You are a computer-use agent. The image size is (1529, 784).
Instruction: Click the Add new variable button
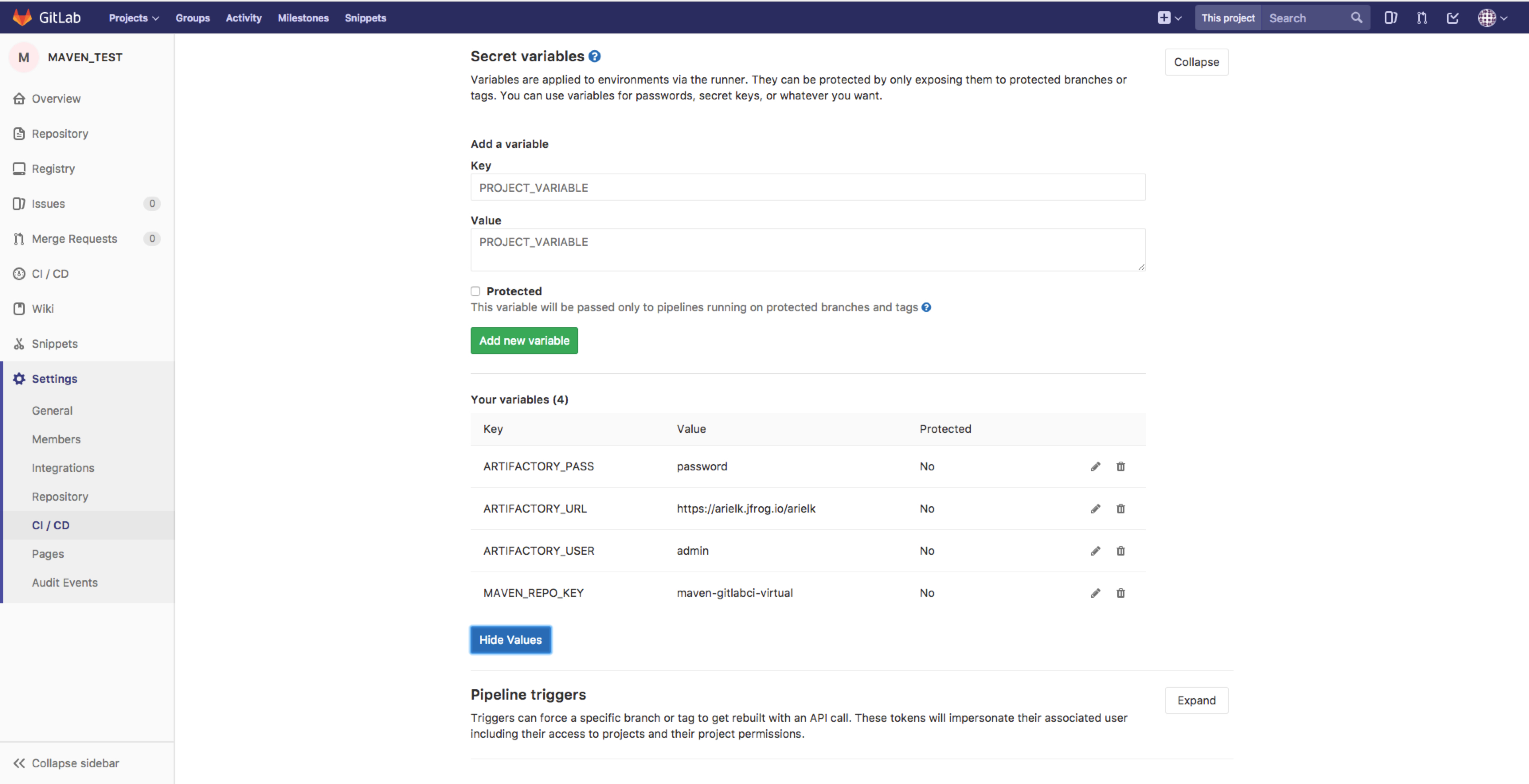[524, 340]
